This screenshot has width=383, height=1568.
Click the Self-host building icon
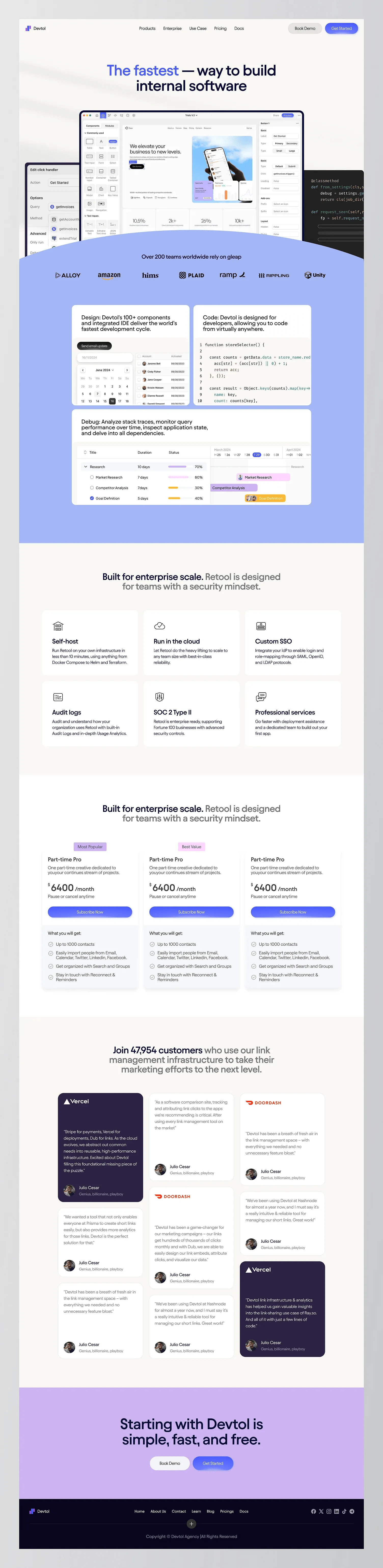[58, 626]
